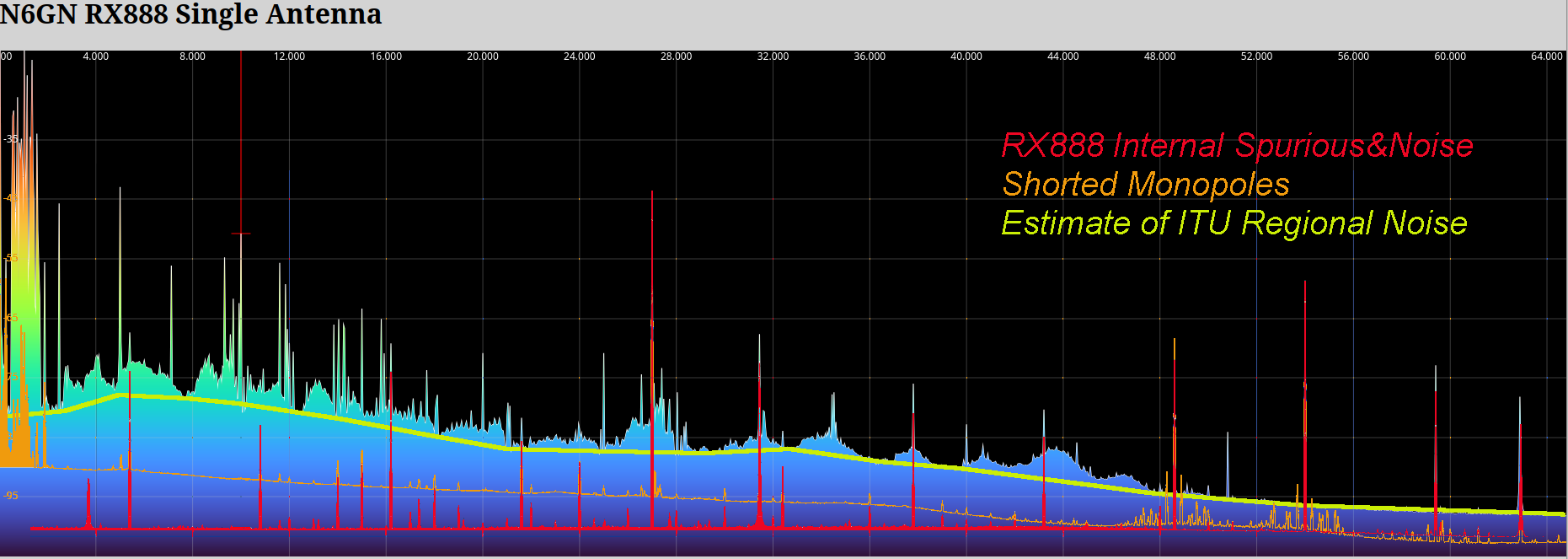1568x559 pixels.
Task: Click the 48.000 frequency axis label
Action: point(1159,56)
